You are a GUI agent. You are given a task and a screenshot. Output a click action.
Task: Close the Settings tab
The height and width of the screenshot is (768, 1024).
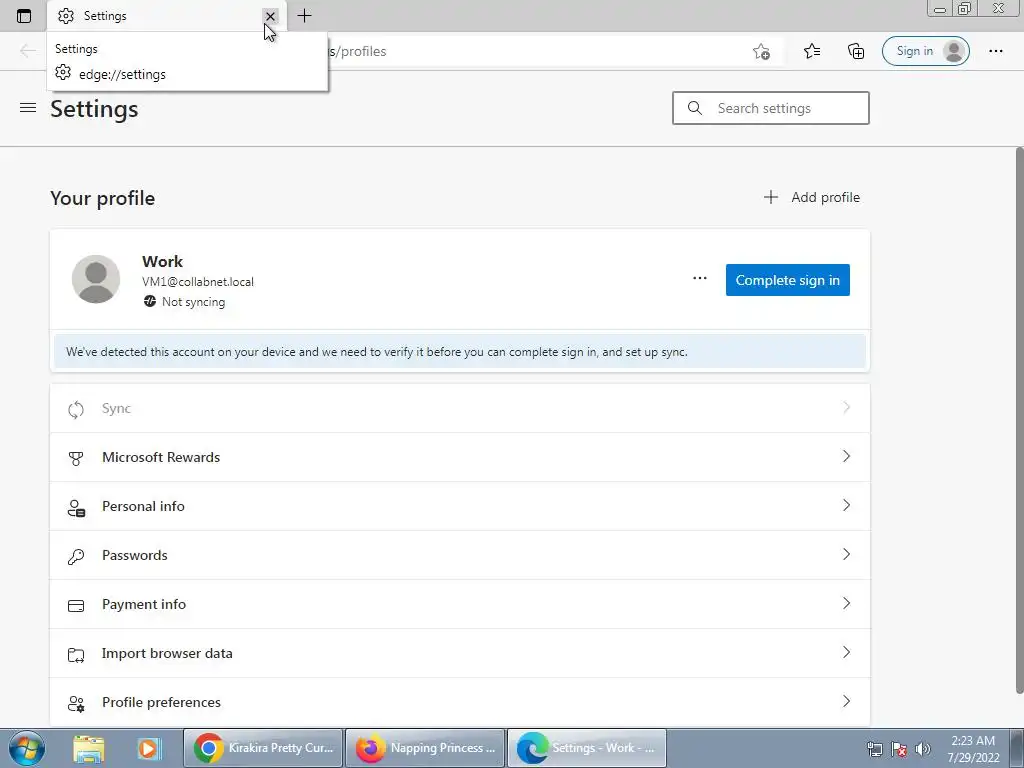point(270,16)
